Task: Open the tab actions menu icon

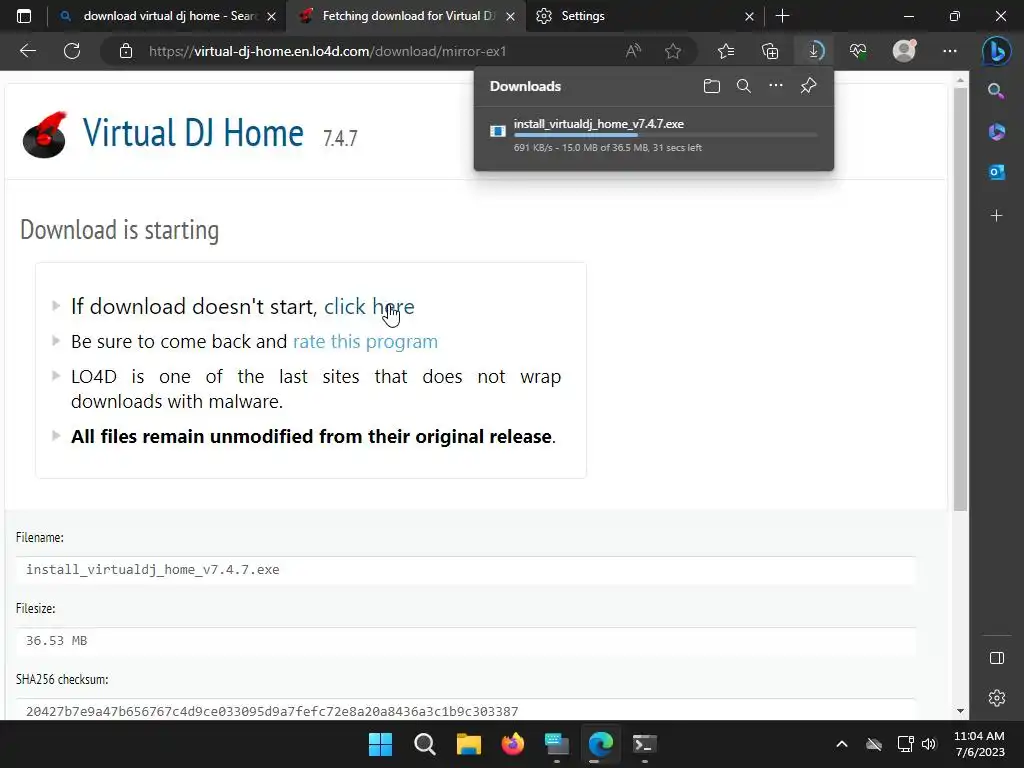Action: (24, 16)
